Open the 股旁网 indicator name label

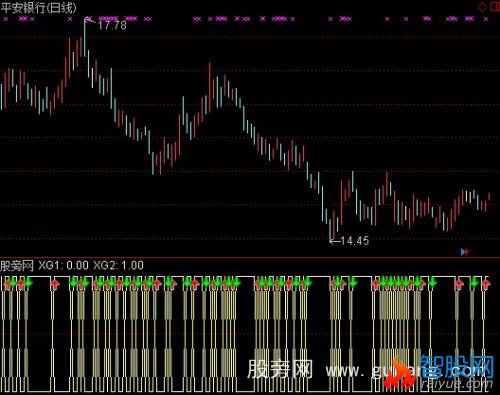pyautogui.click(x=17, y=266)
